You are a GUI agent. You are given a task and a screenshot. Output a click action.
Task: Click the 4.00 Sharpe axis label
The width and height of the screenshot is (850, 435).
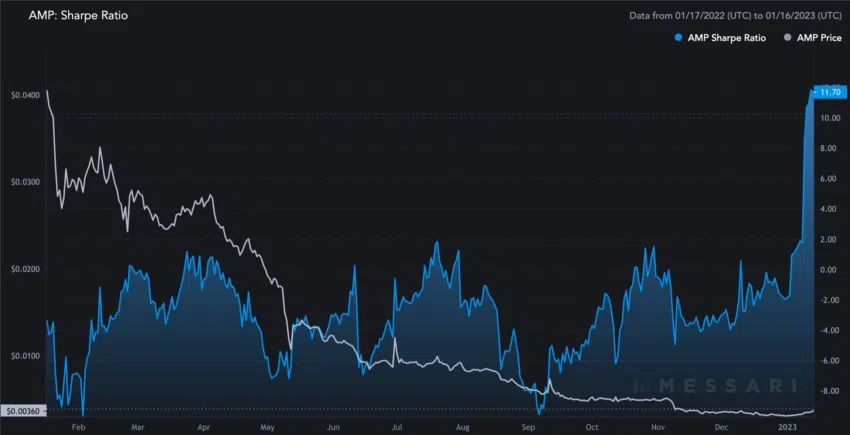click(830, 209)
